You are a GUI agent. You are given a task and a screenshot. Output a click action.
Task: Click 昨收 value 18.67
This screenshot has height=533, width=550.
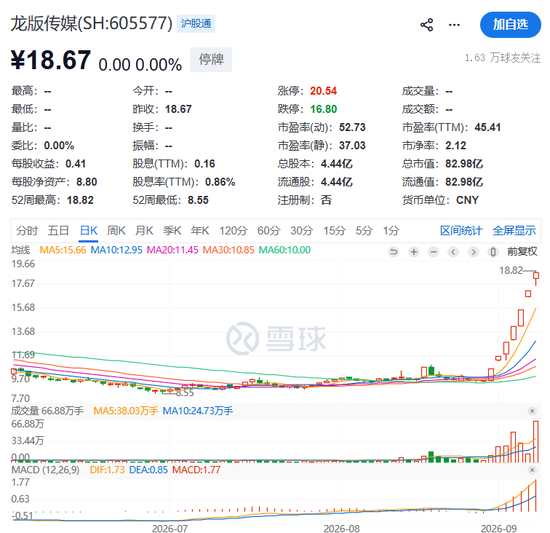coord(179,109)
